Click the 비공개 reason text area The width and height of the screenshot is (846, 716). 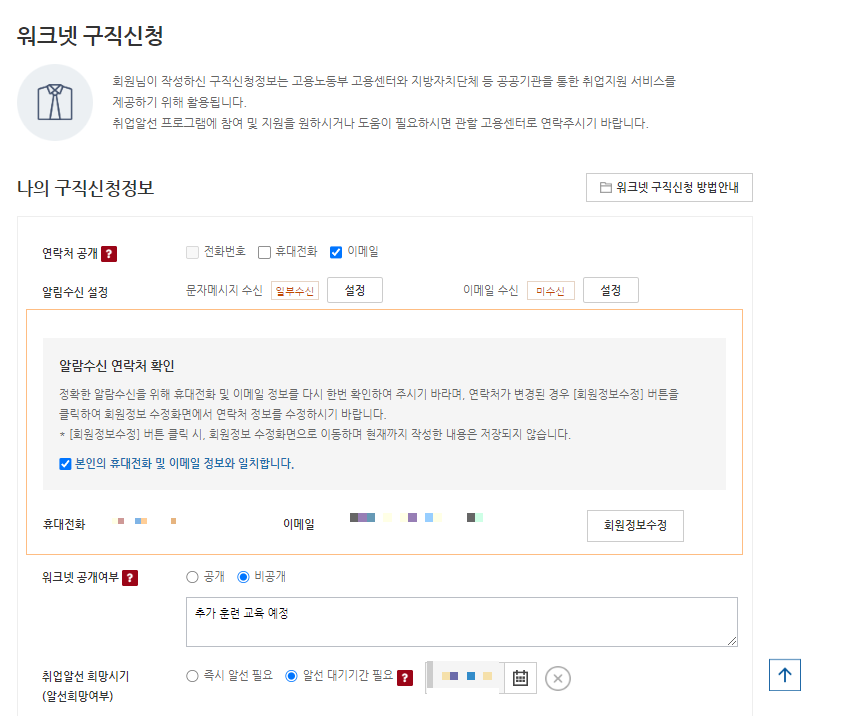(462, 620)
